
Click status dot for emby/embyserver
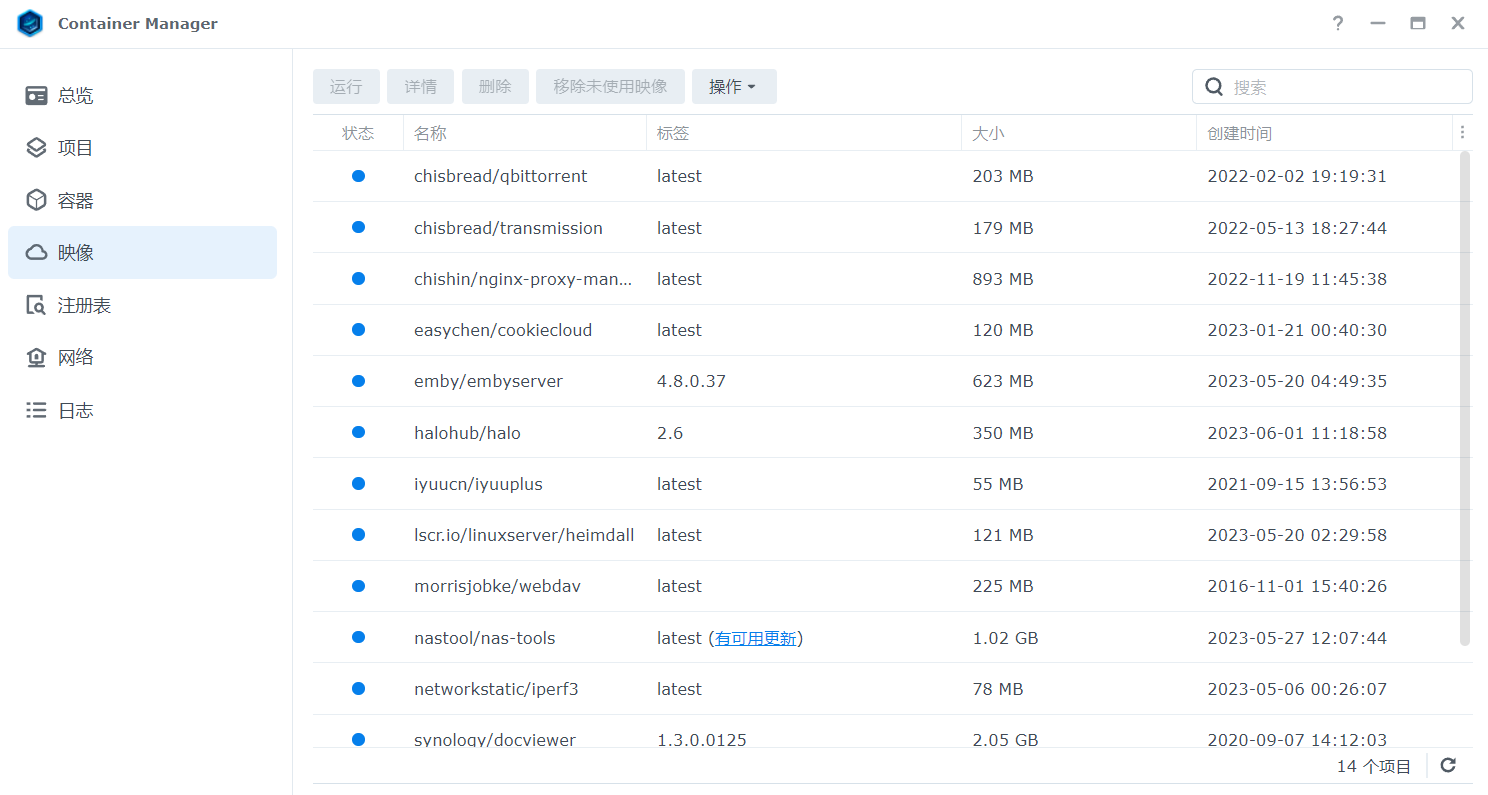coord(358,381)
